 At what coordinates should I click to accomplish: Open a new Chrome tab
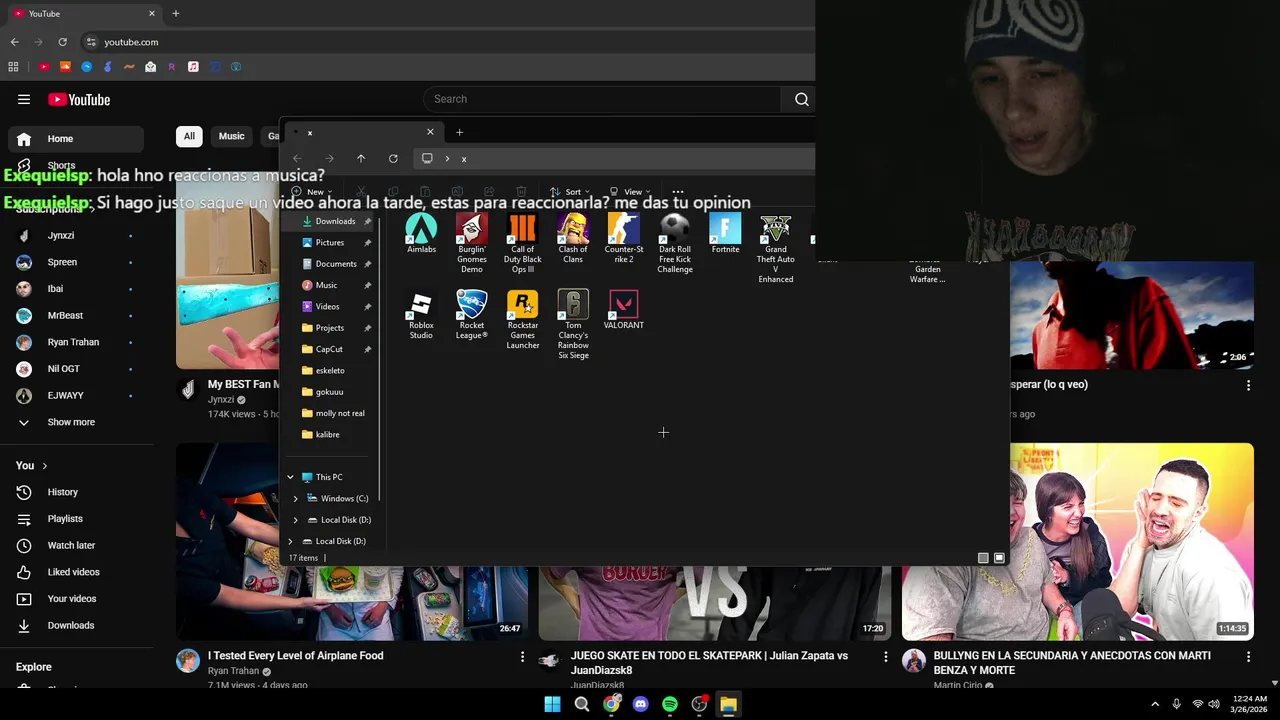point(176,14)
